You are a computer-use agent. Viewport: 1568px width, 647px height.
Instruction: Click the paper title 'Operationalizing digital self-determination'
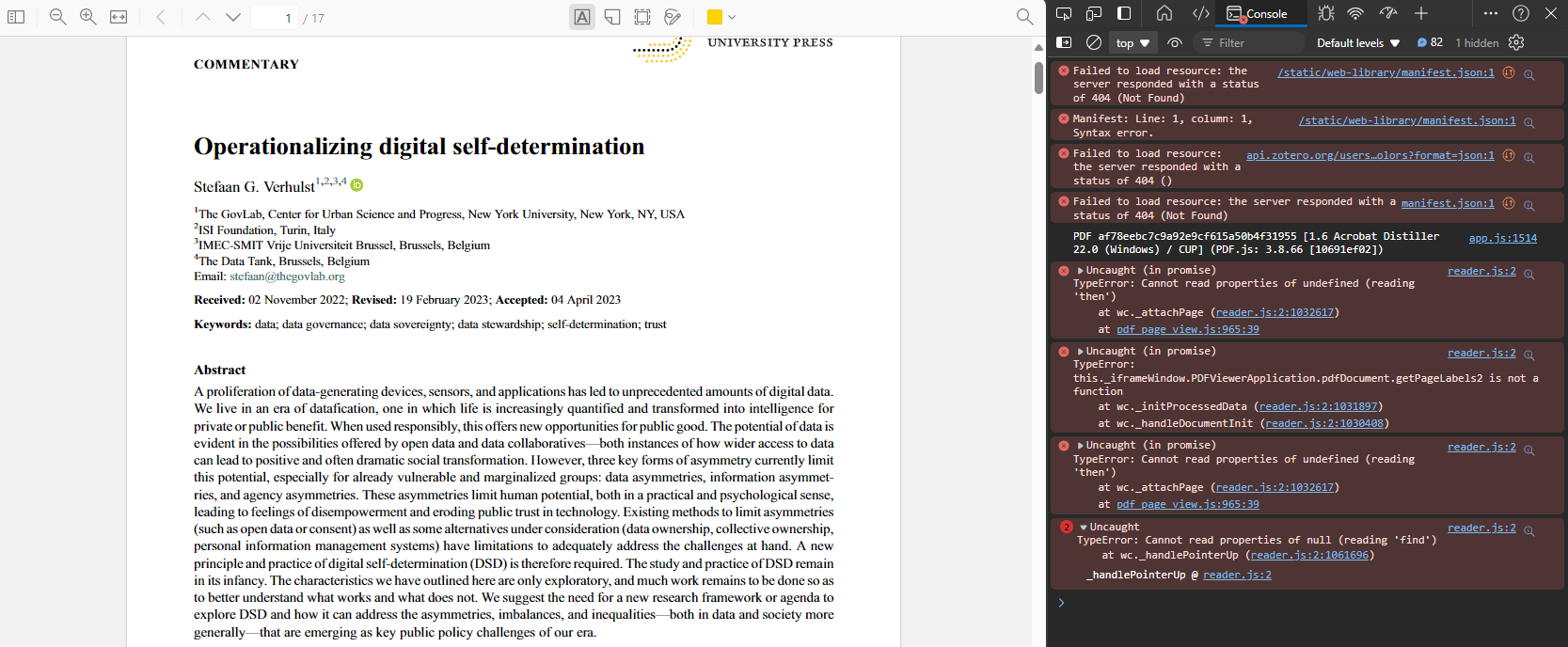coord(420,146)
